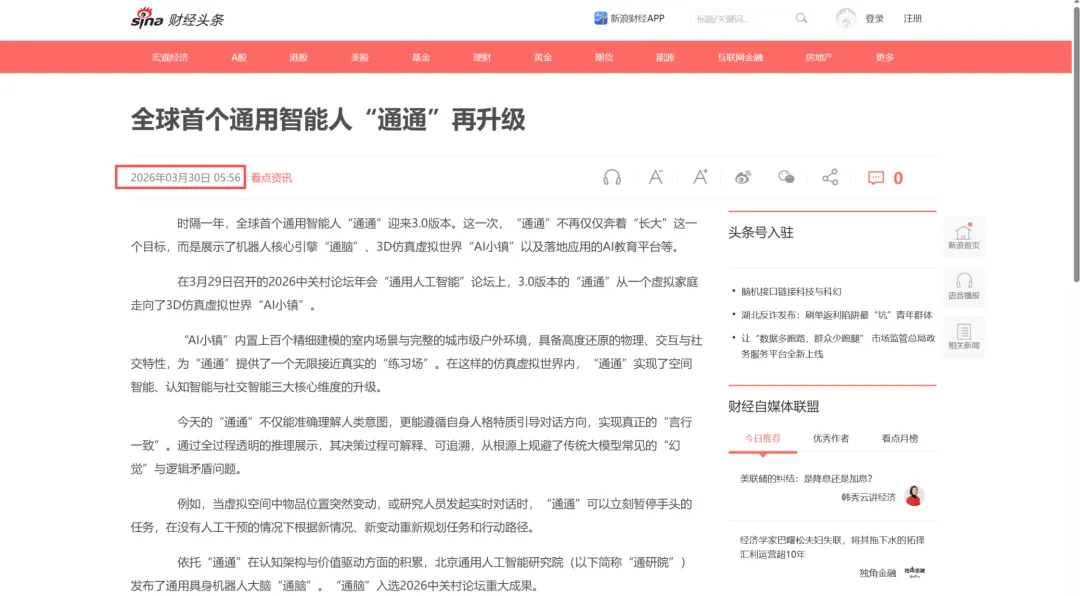The height and width of the screenshot is (596, 1080).
Task: Open 能源 navigation item
Action: point(665,57)
